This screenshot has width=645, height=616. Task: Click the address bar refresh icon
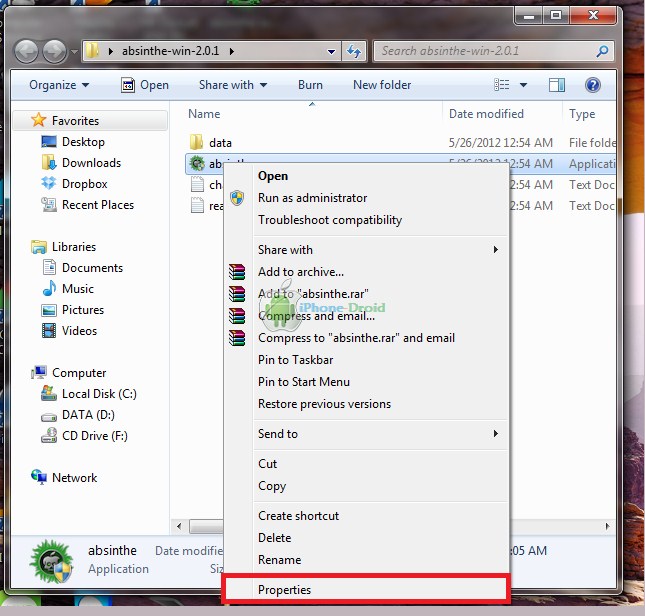354,51
